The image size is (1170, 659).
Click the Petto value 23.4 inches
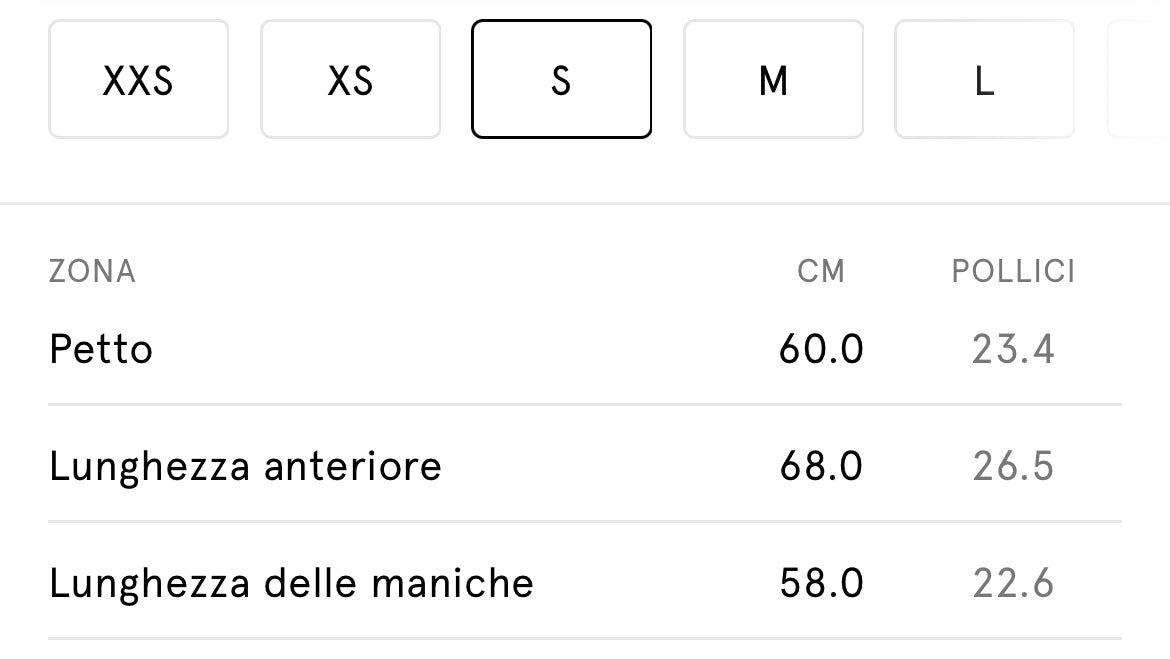[x=1013, y=350]
